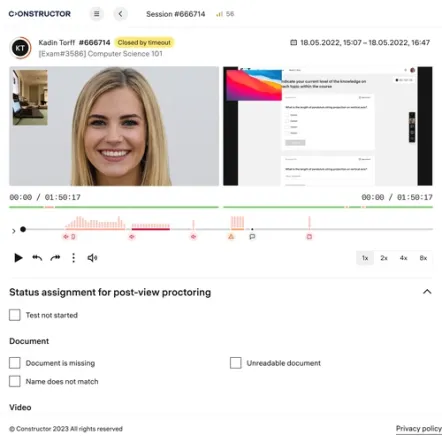
Task: Click the signal strength score icon
Action: click(219, 14)
